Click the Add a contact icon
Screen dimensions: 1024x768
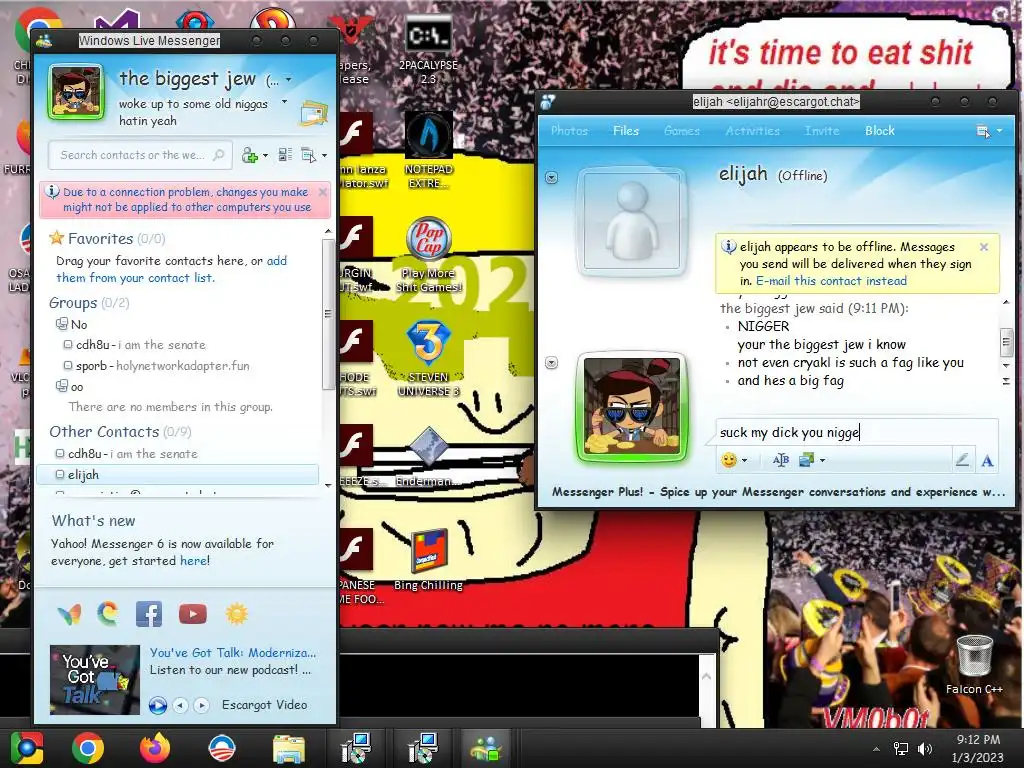pos(249,155)
